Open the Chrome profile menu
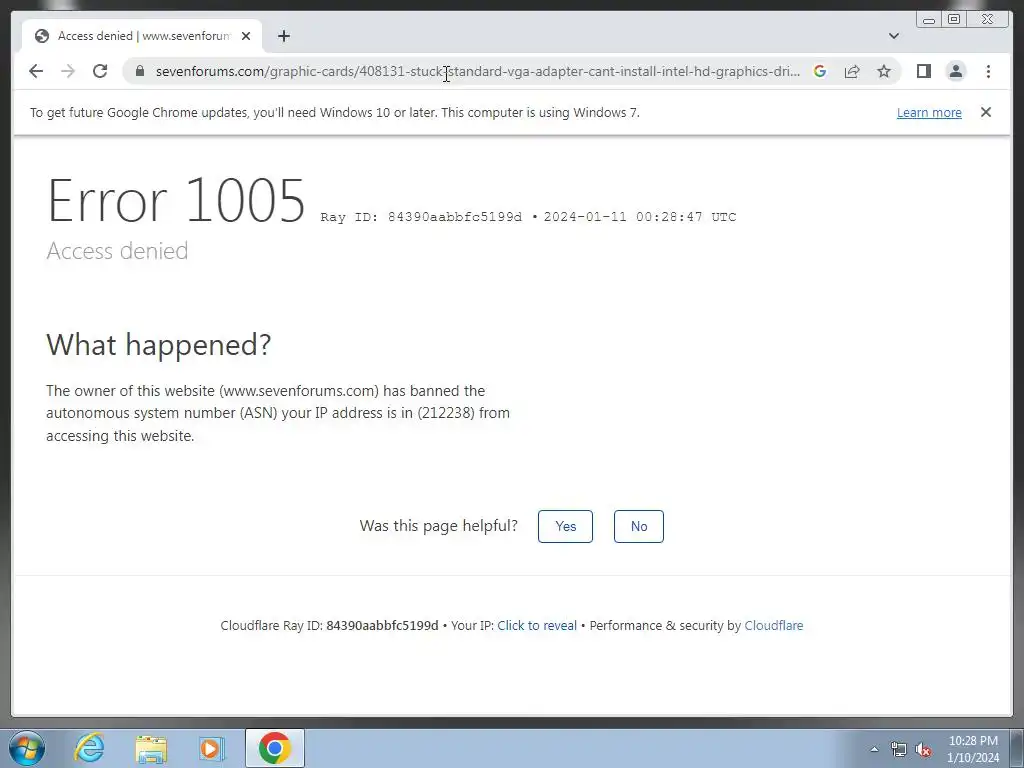 [956, 71]
